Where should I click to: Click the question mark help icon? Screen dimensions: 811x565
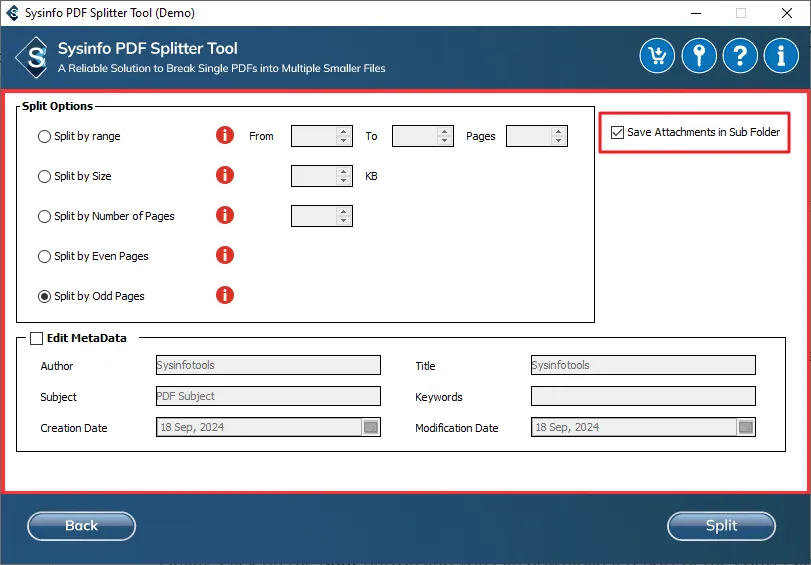(x=740, y=55)
